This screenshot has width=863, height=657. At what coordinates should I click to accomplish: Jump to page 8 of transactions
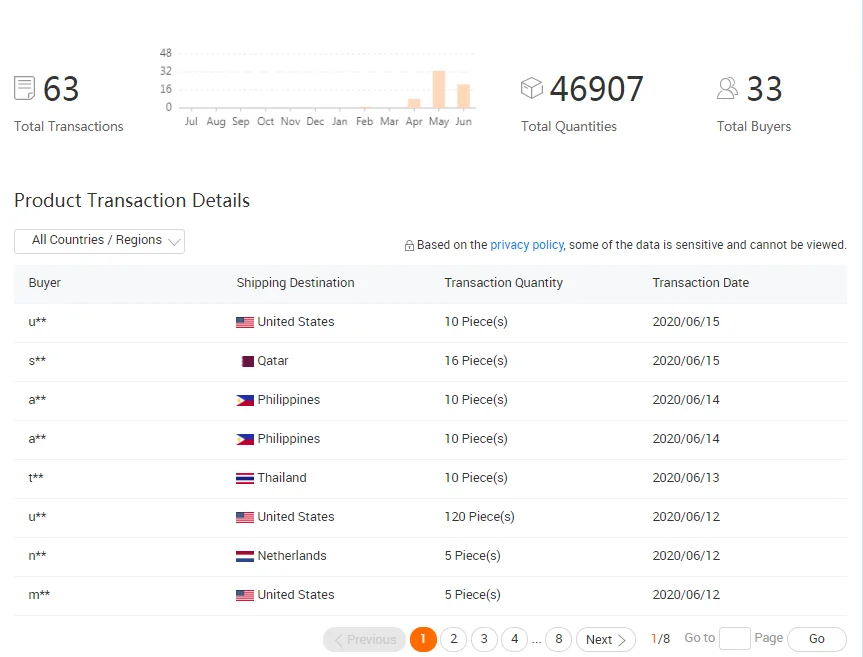coord(559,639)
